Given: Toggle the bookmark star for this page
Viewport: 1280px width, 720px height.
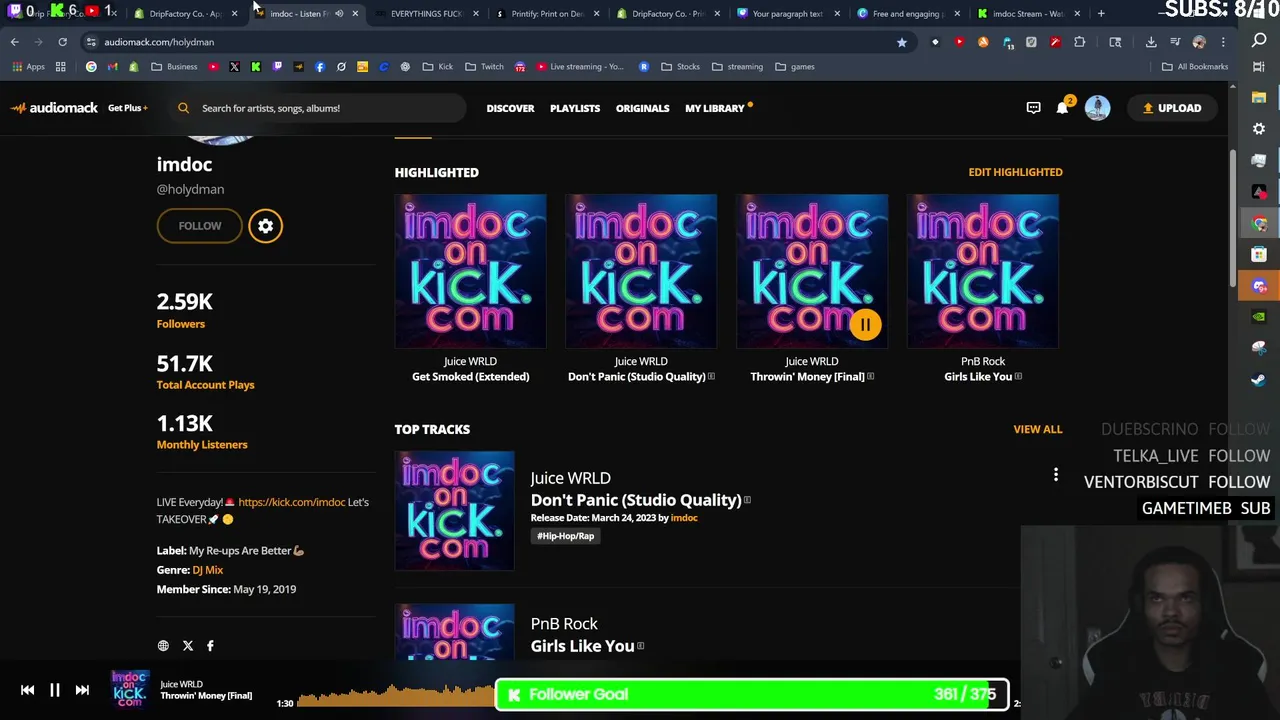Looking at the screenshot, I should tap(901, 42).
